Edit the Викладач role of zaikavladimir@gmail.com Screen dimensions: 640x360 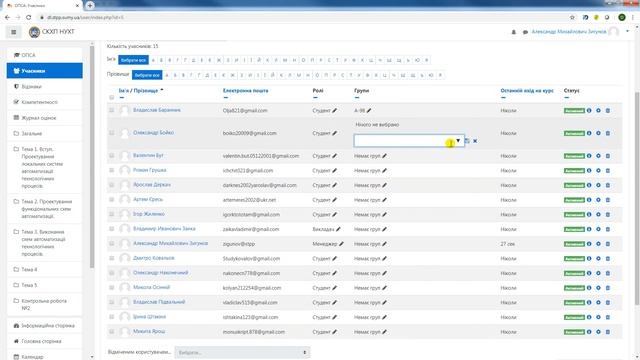[x=338, y=229]
